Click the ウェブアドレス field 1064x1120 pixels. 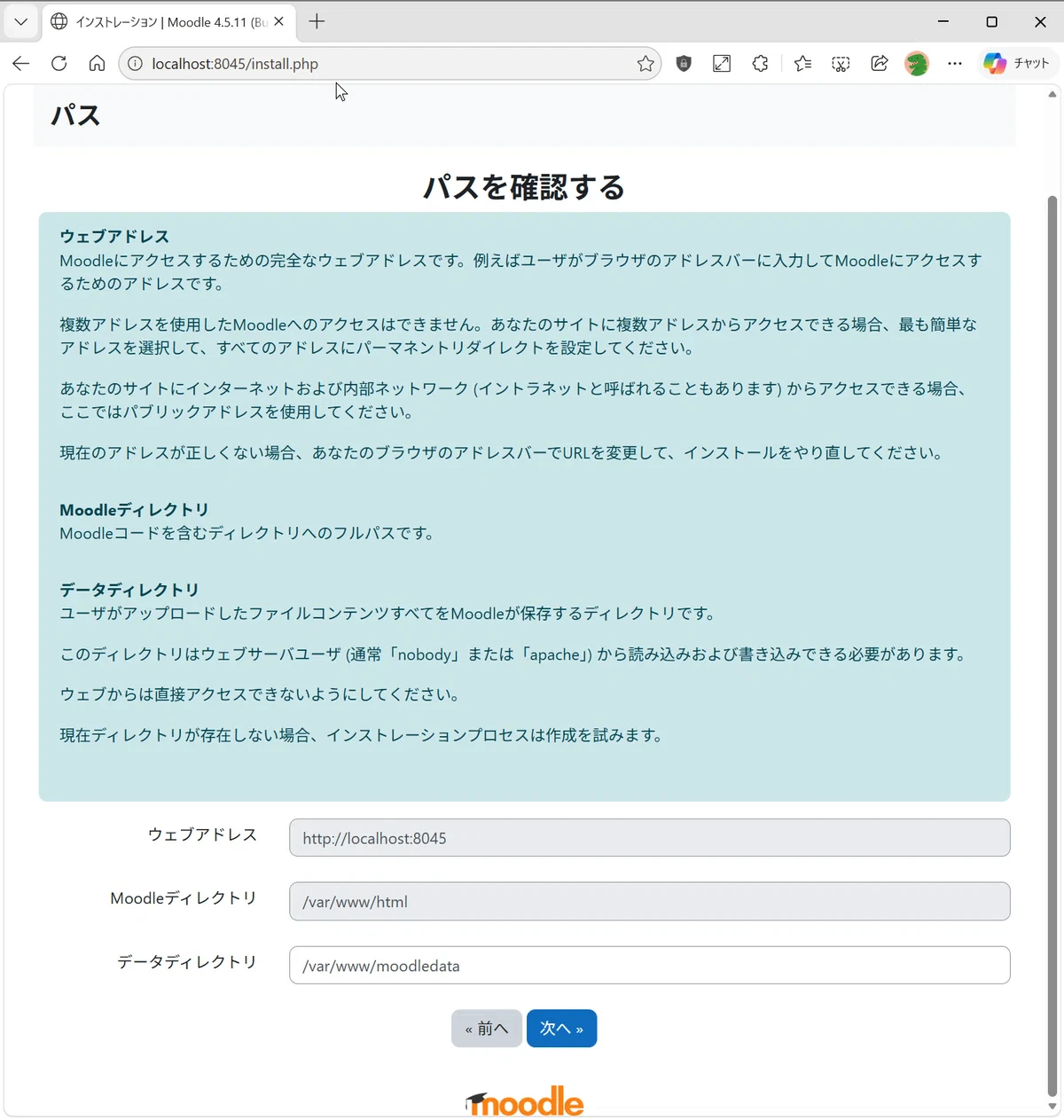point(649,838)
